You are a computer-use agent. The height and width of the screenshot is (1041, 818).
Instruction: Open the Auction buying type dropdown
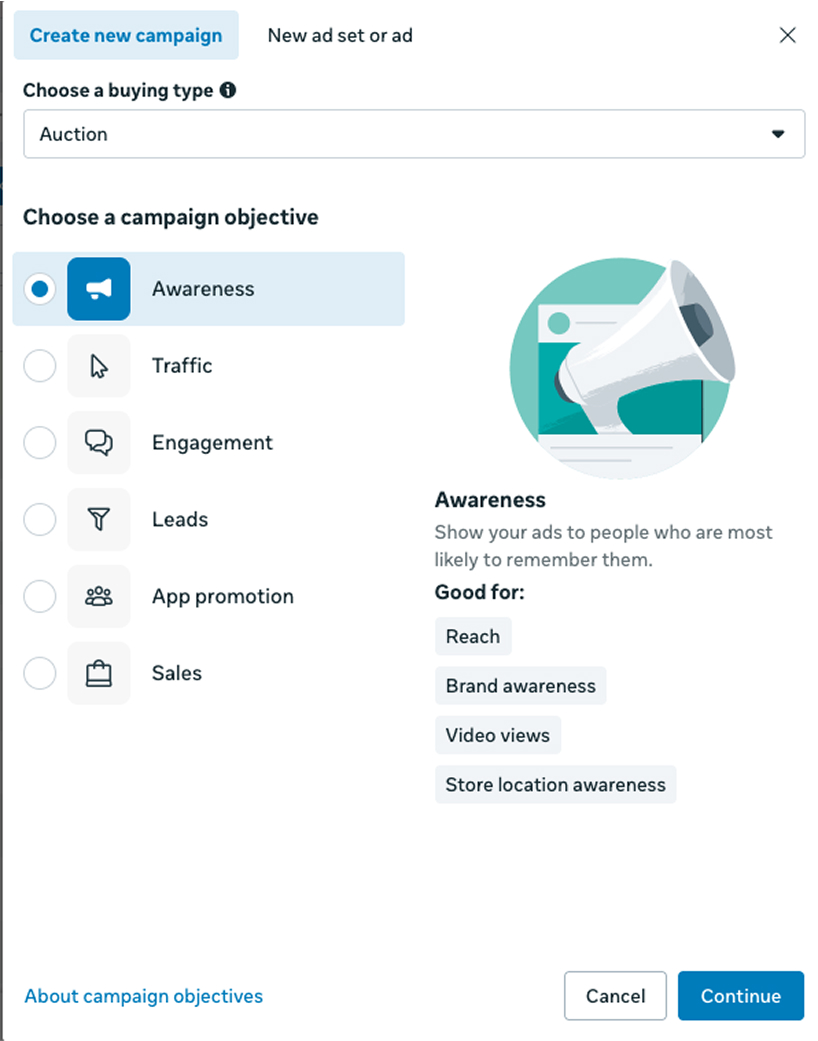click(x=413, y=134)
